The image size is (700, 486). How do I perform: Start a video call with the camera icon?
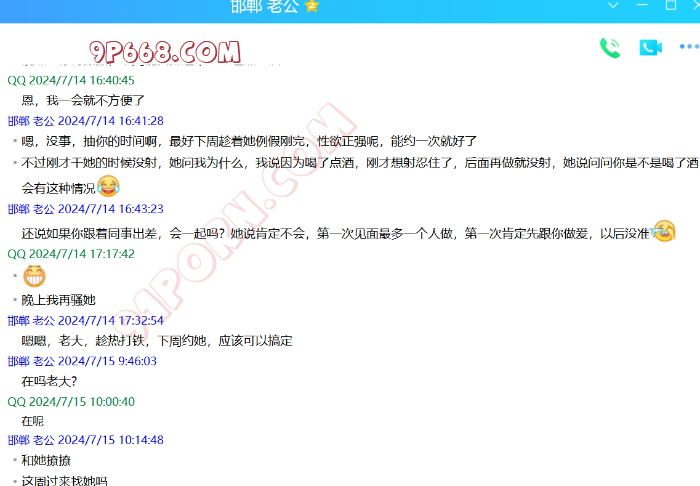tap(651, 47)
